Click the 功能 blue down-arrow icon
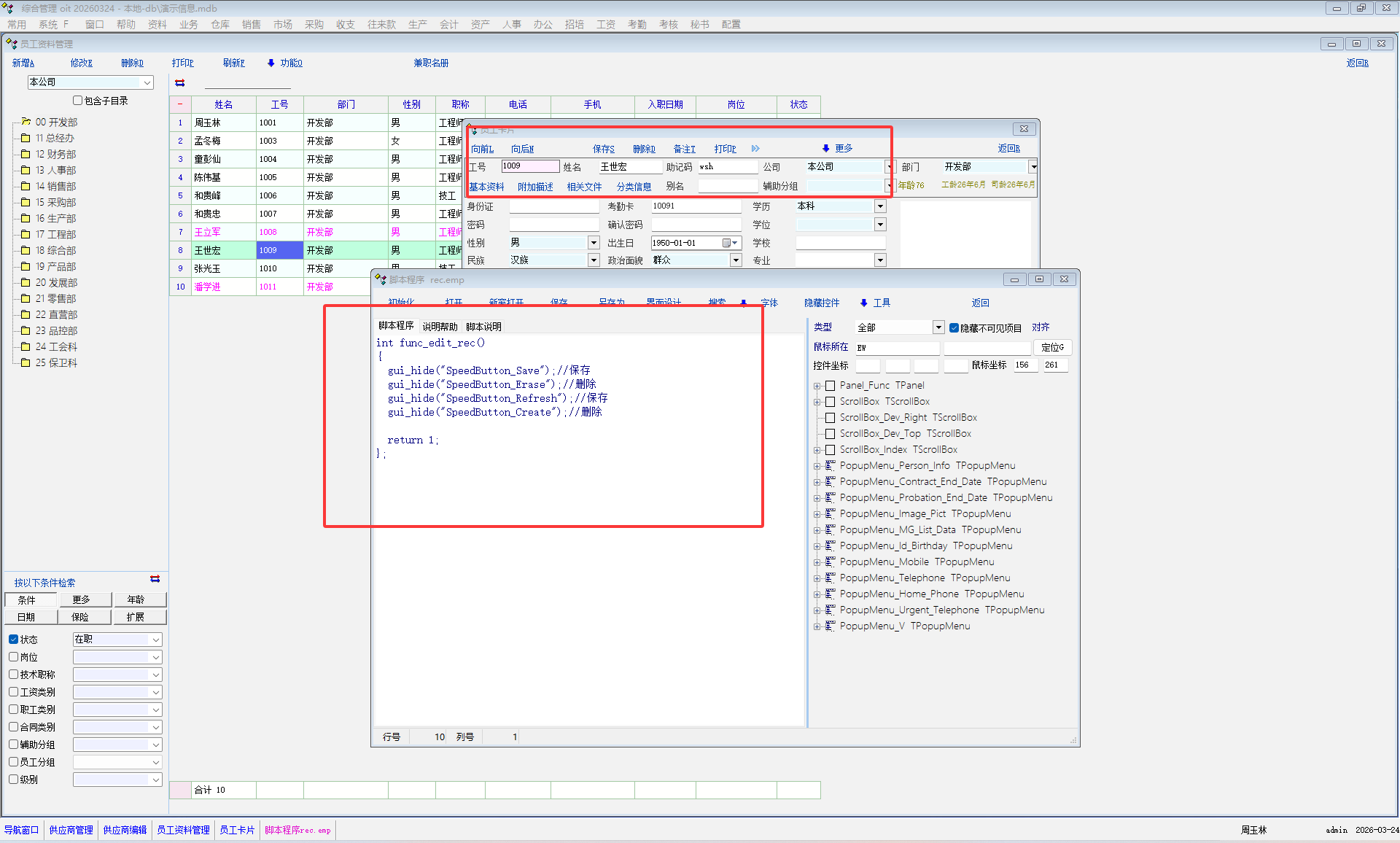The image size is (1400, 843). [x=271, y=63]
